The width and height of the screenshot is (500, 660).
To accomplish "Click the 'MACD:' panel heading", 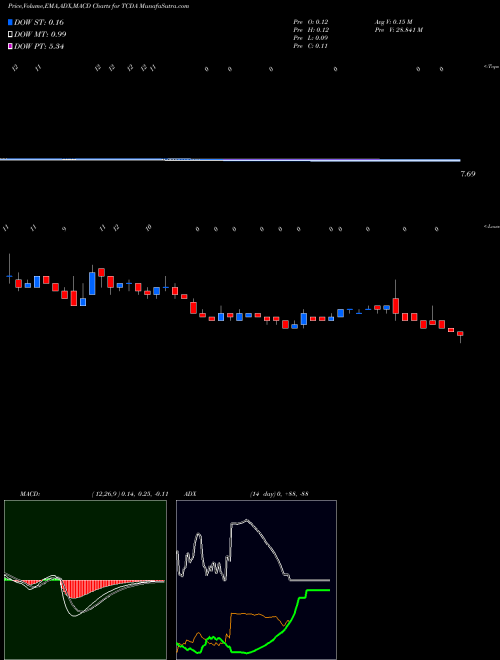I will tap(29, 493).
